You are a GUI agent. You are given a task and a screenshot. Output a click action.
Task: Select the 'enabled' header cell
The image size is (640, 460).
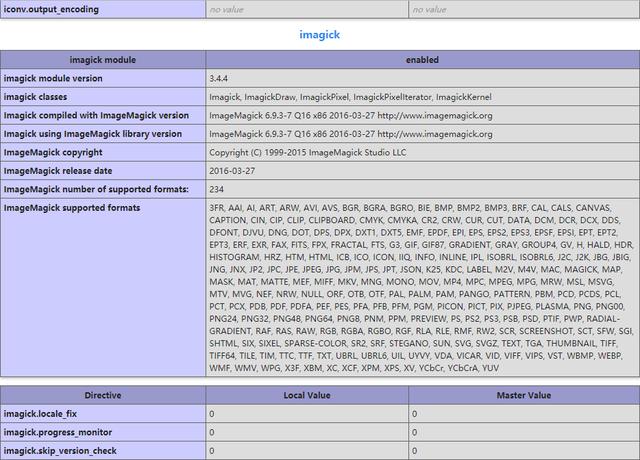pos(422,60)
